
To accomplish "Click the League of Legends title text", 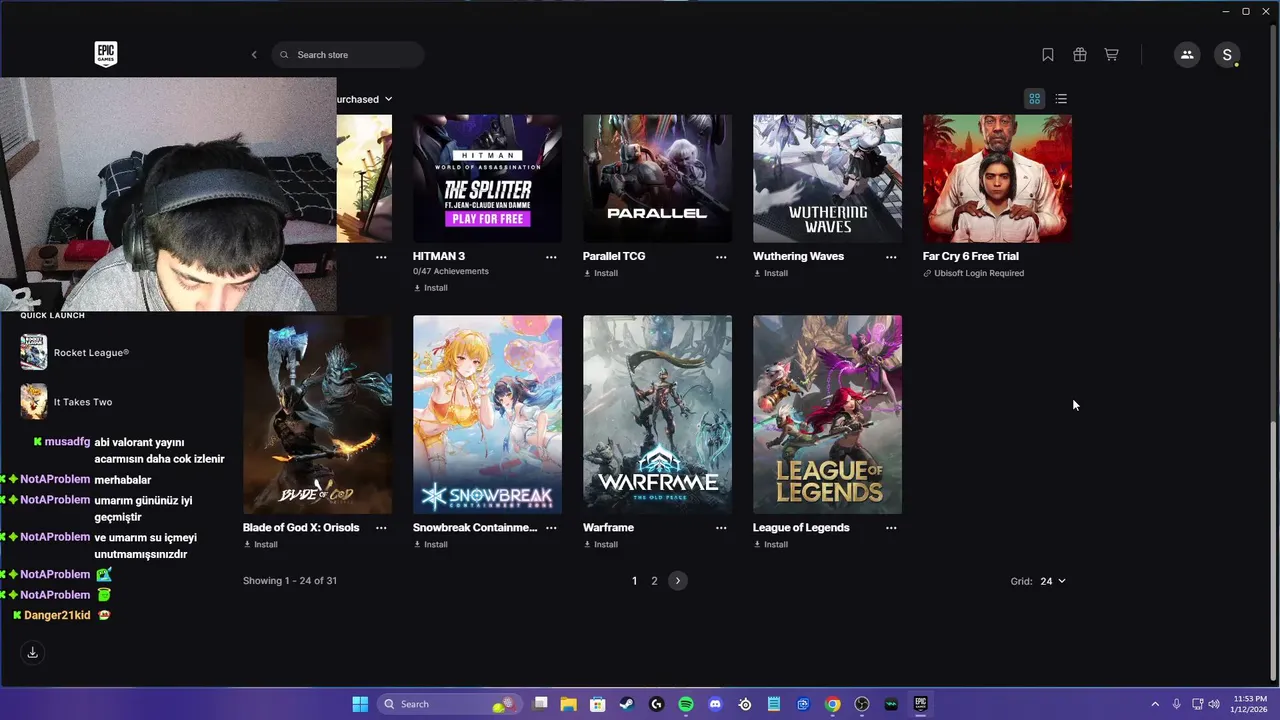I will coord(801,528).
